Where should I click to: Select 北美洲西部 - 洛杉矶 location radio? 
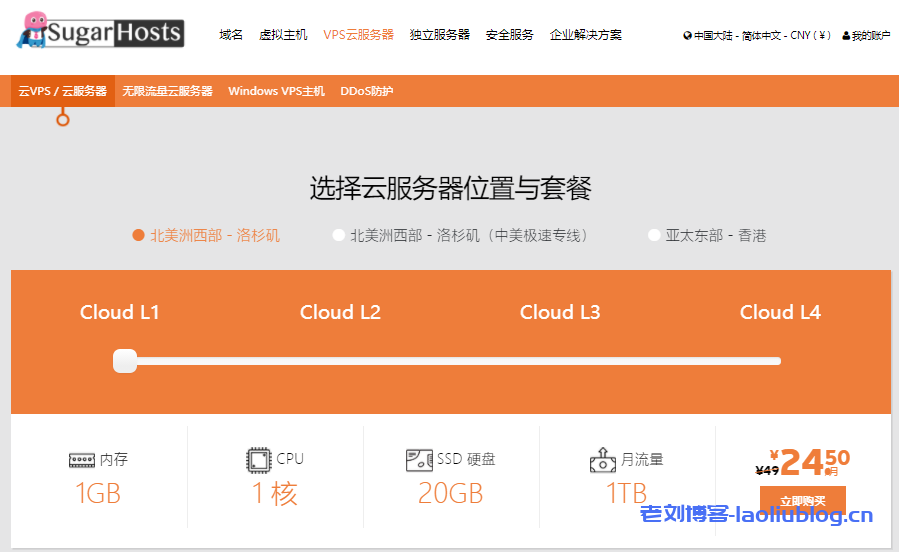click(x=139, y=236)
